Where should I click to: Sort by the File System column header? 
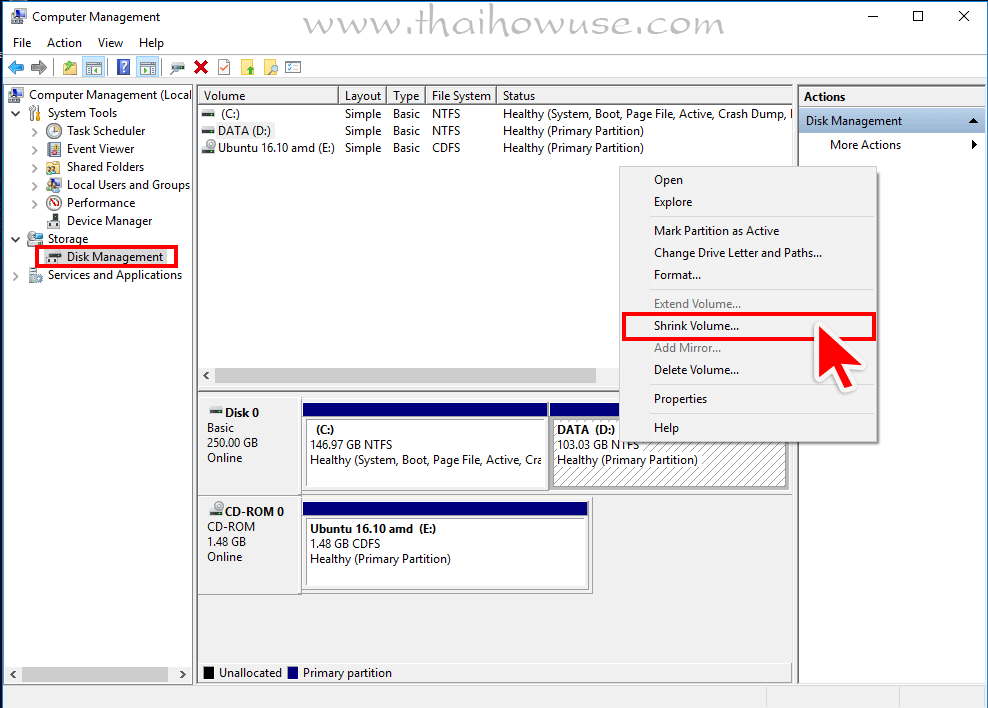click(x=461, y=96)
